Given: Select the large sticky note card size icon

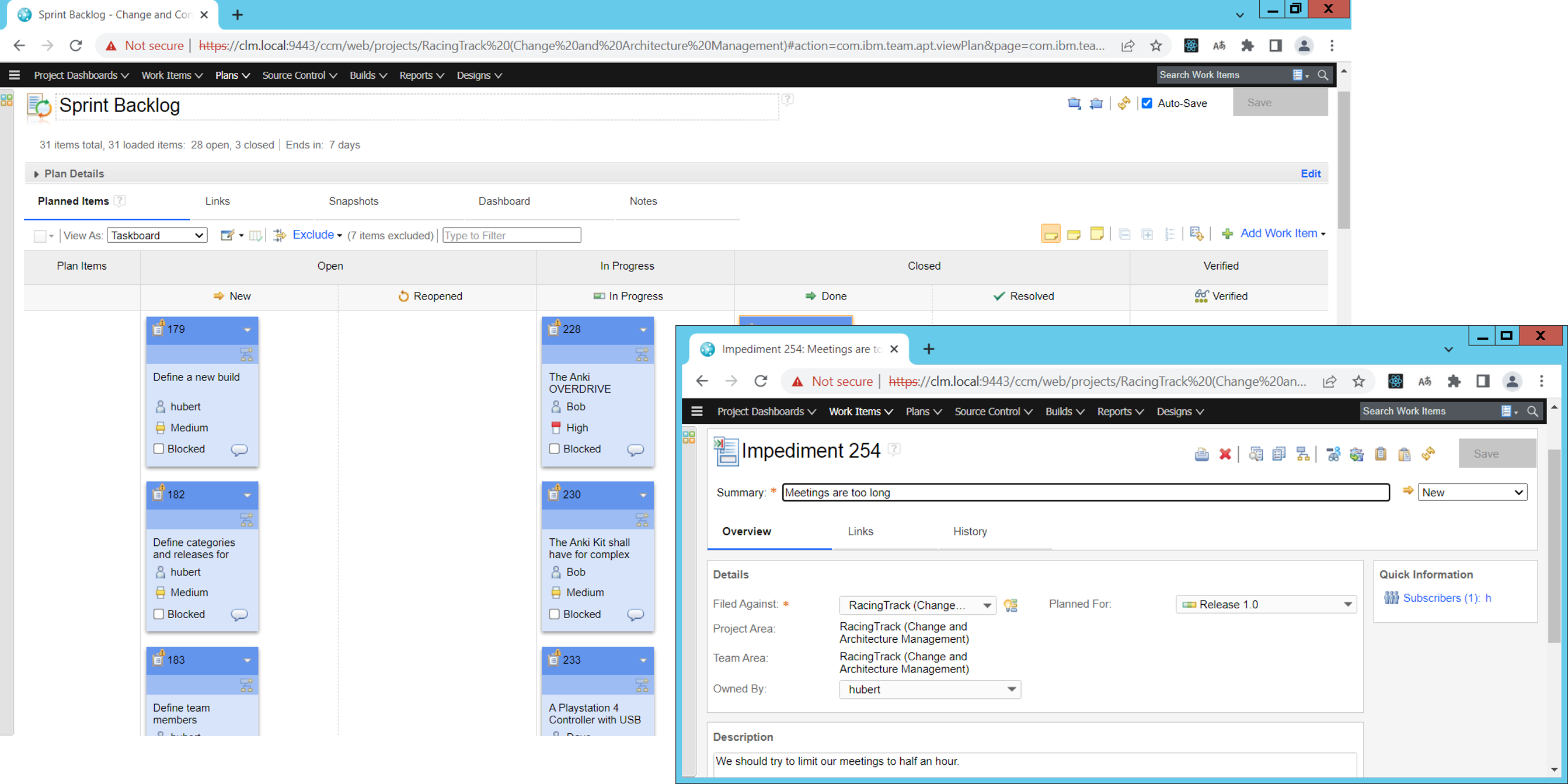Looking at the screenshot, I should pyautogui.click(x=1097, y=234).
